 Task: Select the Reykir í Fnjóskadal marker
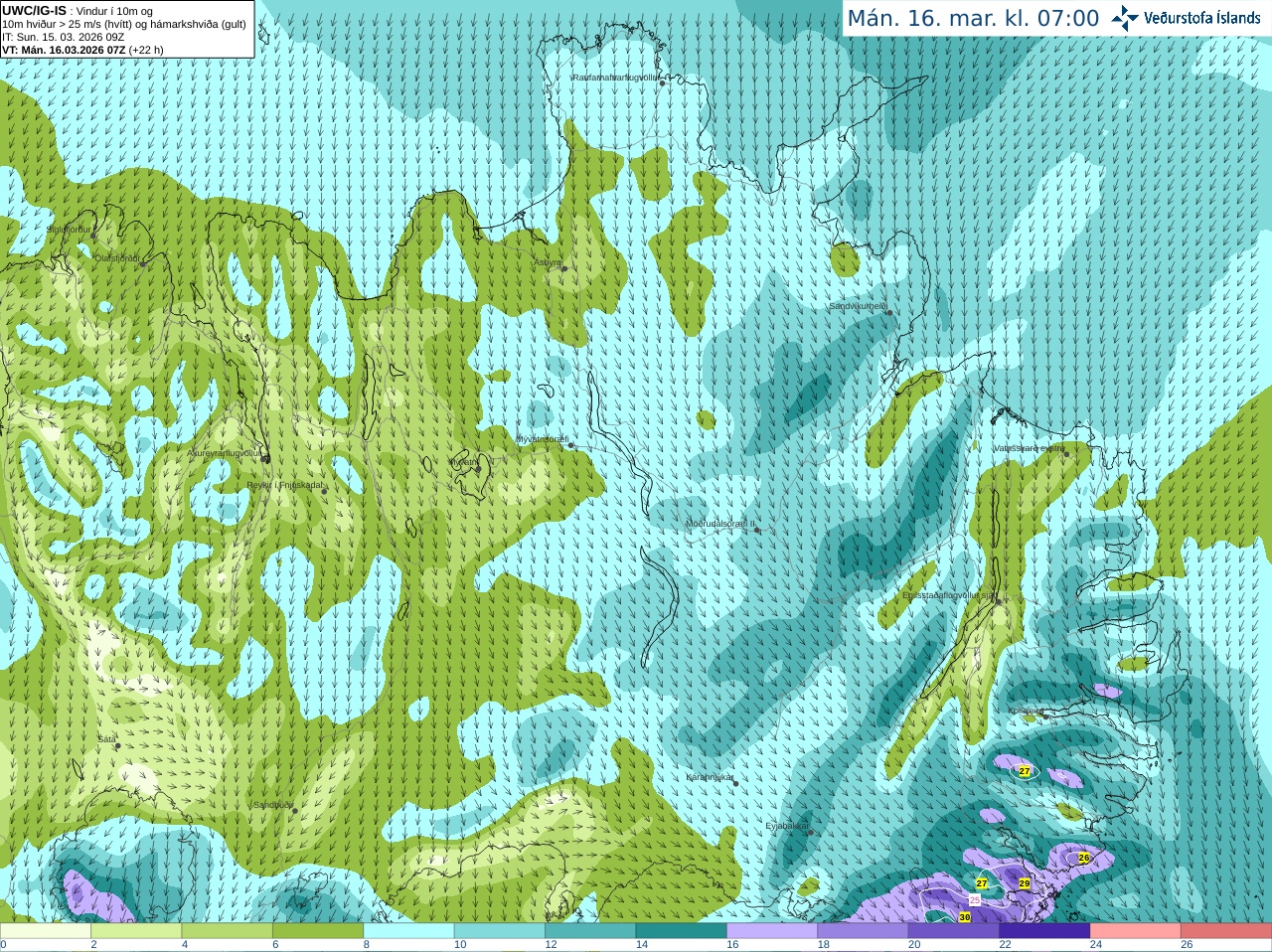pos(324,491)
